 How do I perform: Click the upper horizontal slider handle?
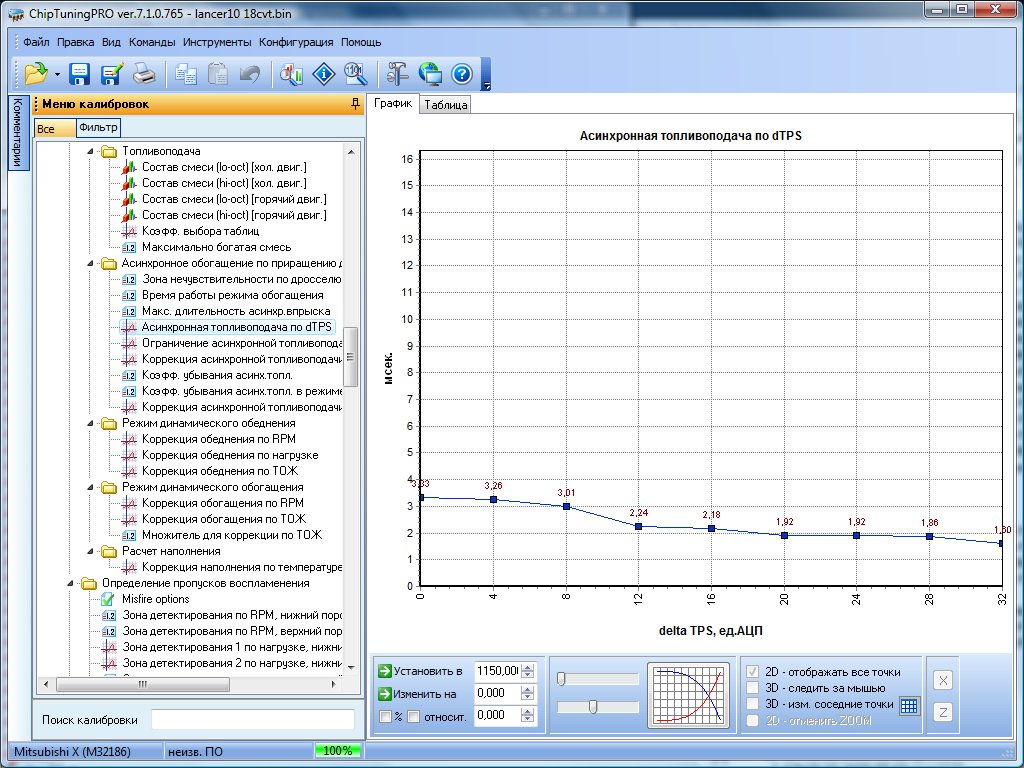click(562, 679)
